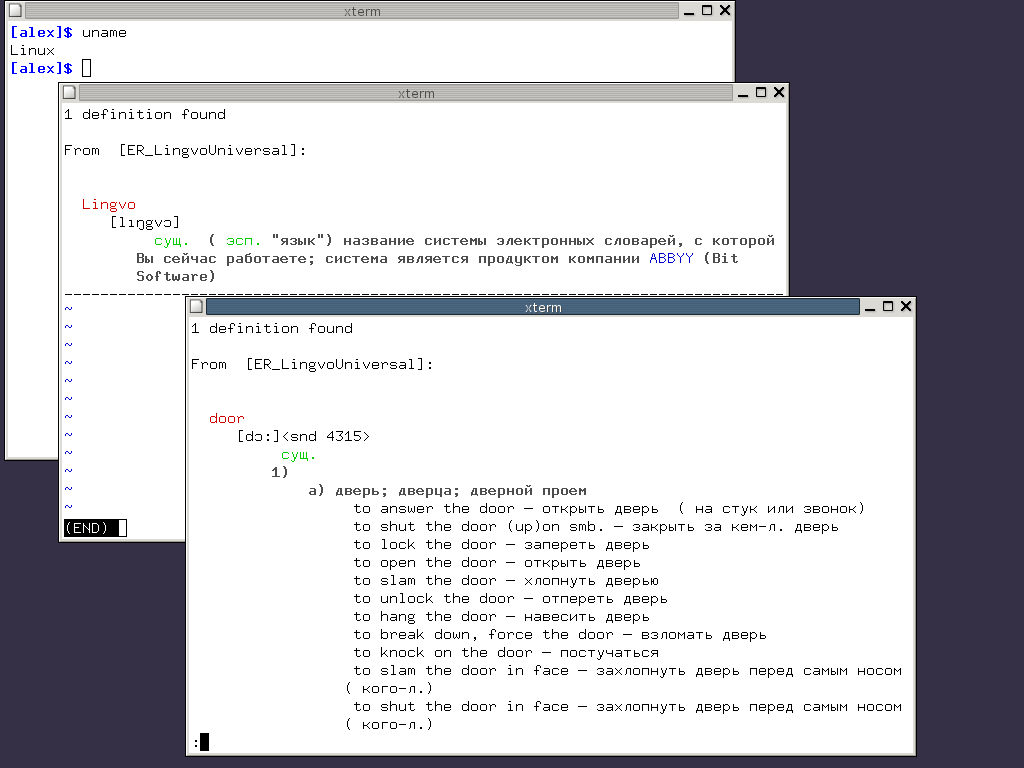Click the ':' pager prompt in the door window
The image size is (1024, 768).
(196, 743)
